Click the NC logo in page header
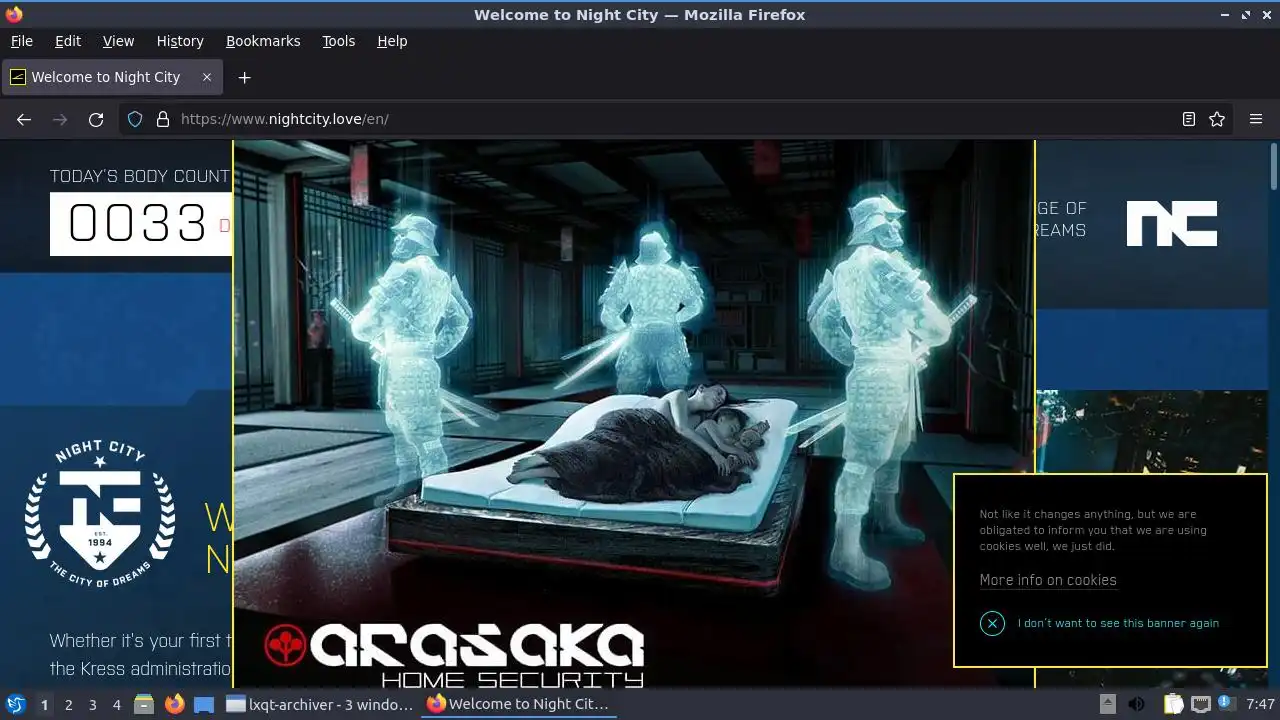The width and height of the screenshot is (1280, 720). tap(1172, 223)
